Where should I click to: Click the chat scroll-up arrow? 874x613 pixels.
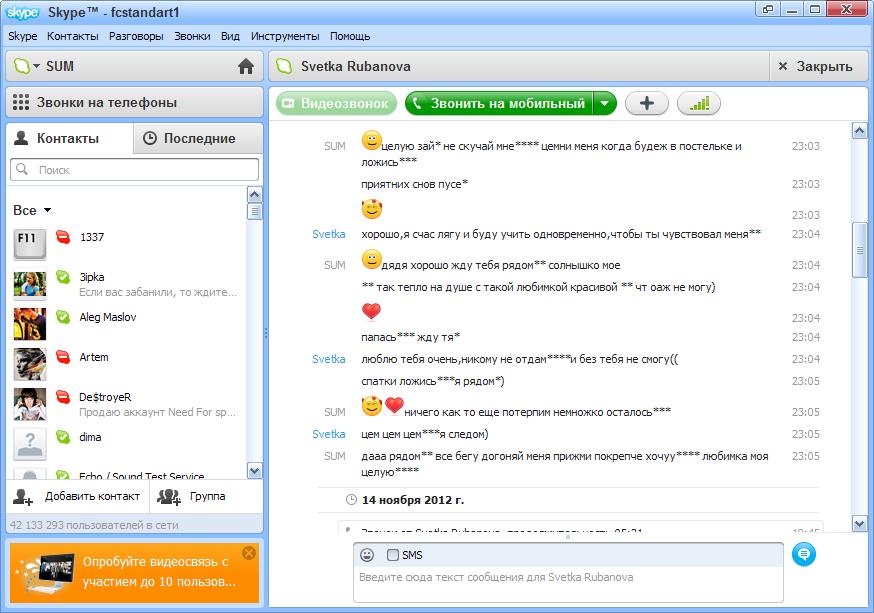[x=859, y=131]
